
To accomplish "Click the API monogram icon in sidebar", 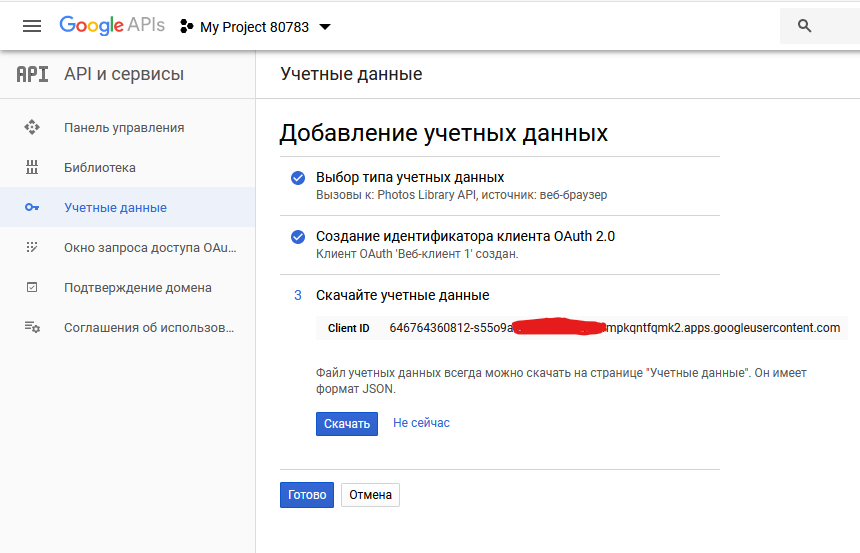I will pos(32,74).
